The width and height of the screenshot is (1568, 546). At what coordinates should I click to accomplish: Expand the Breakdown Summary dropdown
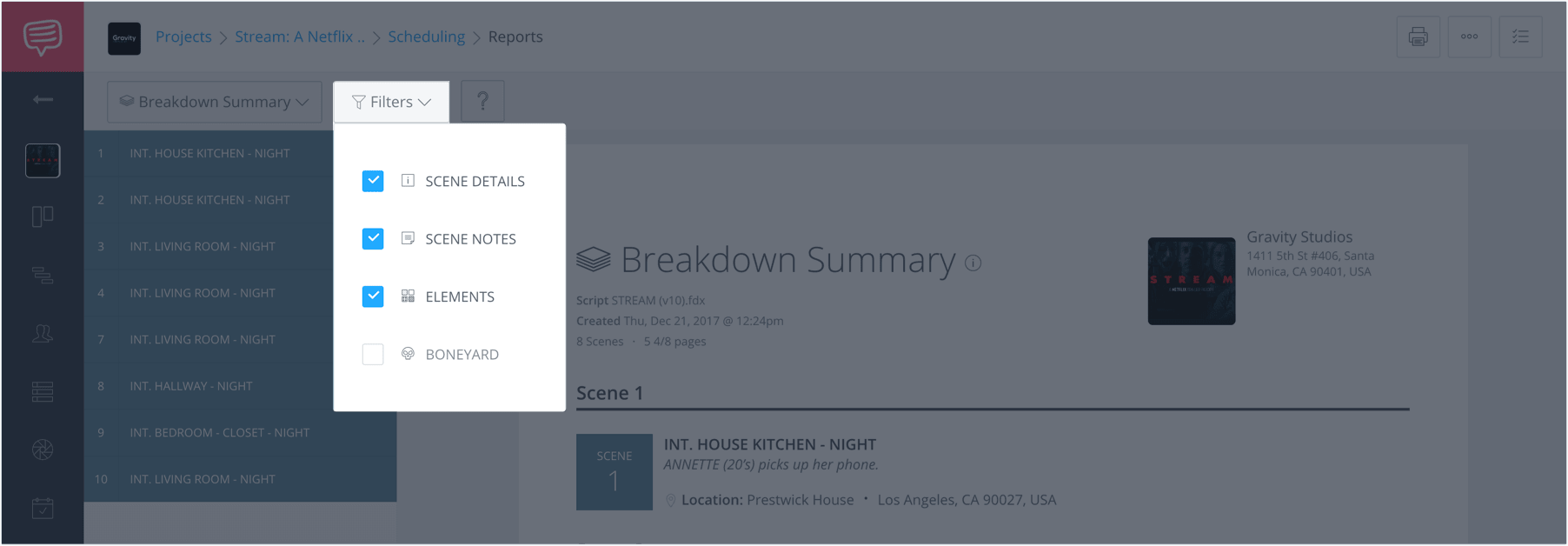pyautogui.click(x=214, y=102)
